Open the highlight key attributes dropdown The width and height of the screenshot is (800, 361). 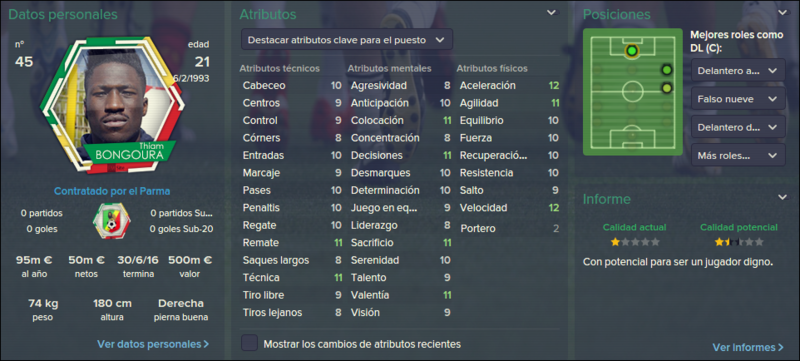(x=346, y=39)
